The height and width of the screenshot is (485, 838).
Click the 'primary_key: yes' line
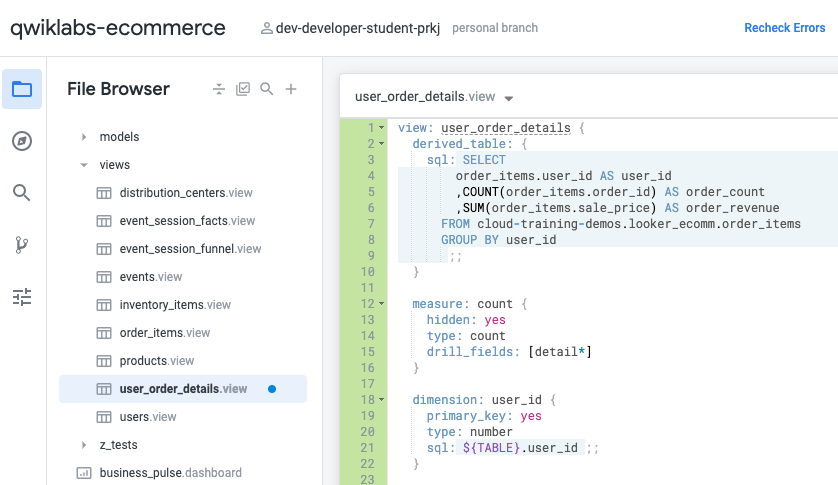click(484, 416)
